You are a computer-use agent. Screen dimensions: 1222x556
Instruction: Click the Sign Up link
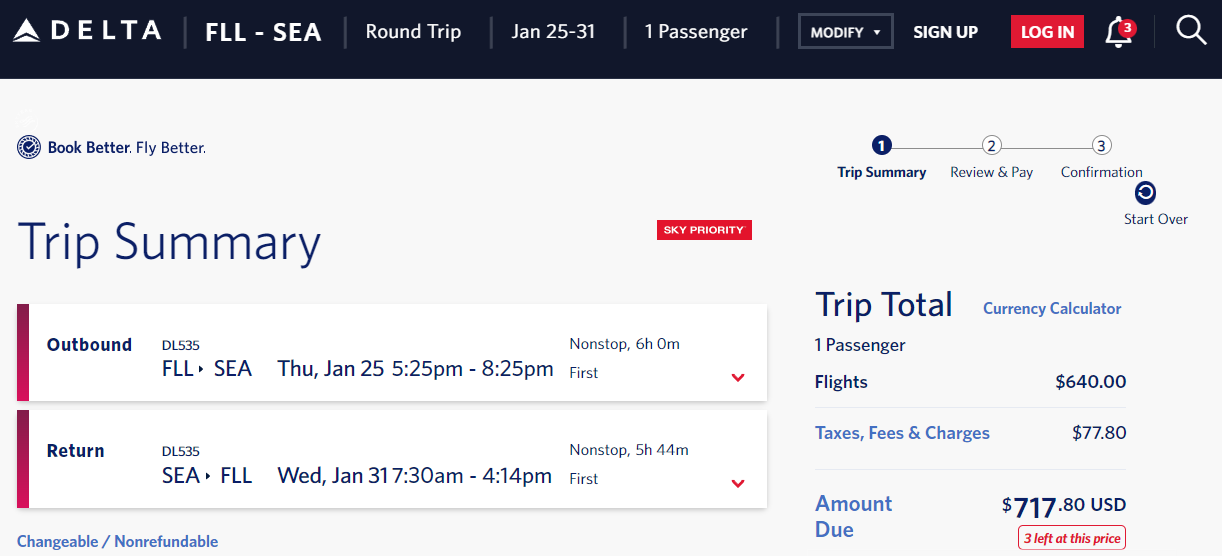945,32
